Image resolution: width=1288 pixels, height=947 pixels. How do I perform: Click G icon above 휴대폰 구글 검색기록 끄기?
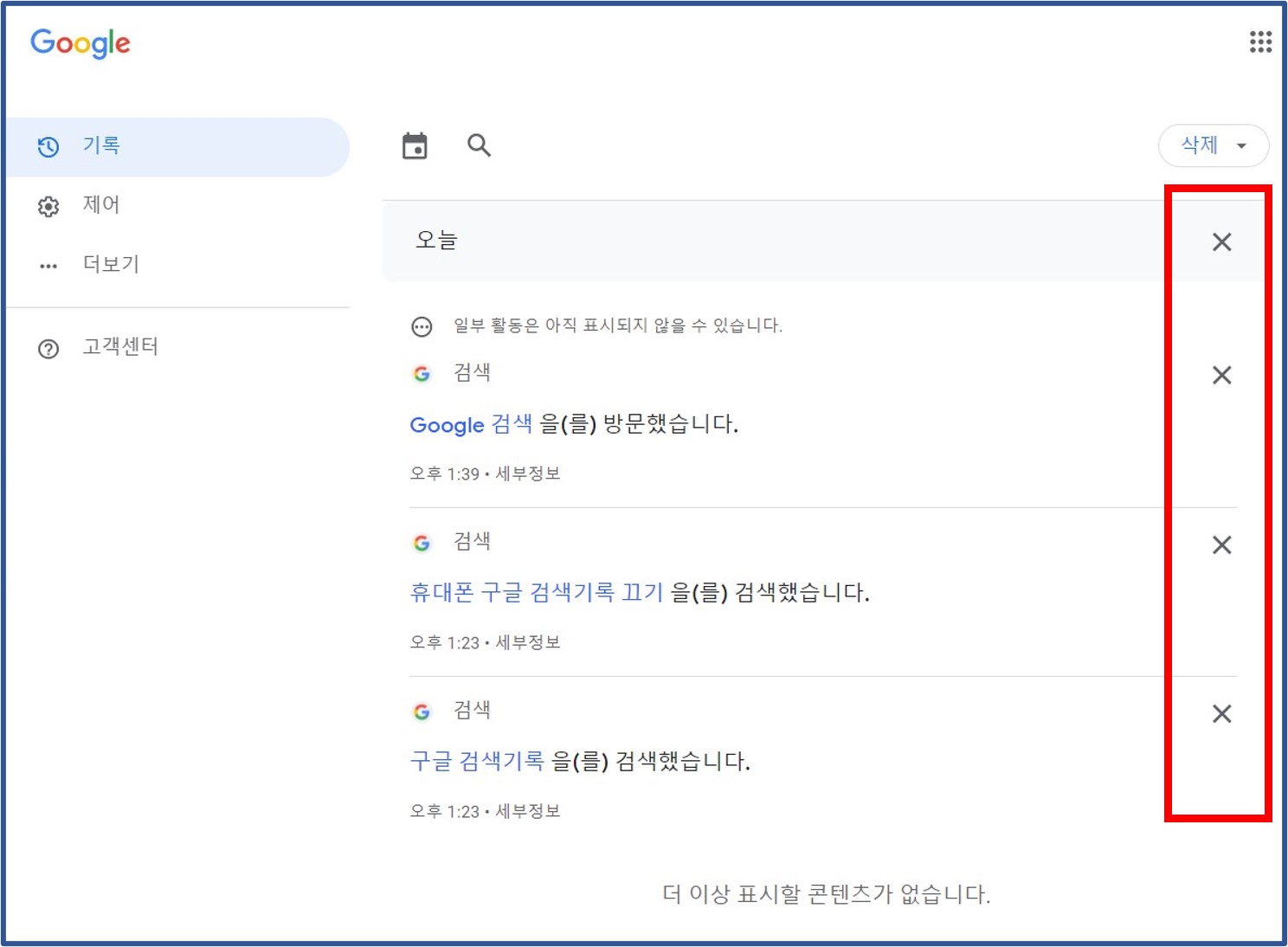(422, 543)
